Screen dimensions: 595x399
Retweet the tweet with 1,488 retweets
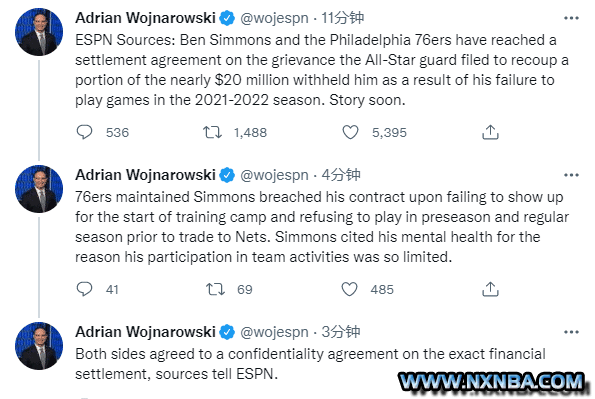(x=212, y=132)
